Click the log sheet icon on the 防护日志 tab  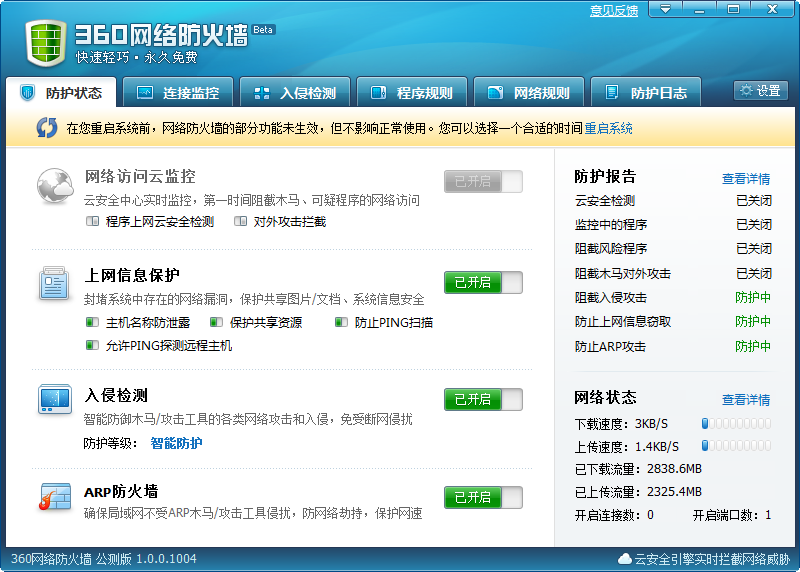coord(612,92)
